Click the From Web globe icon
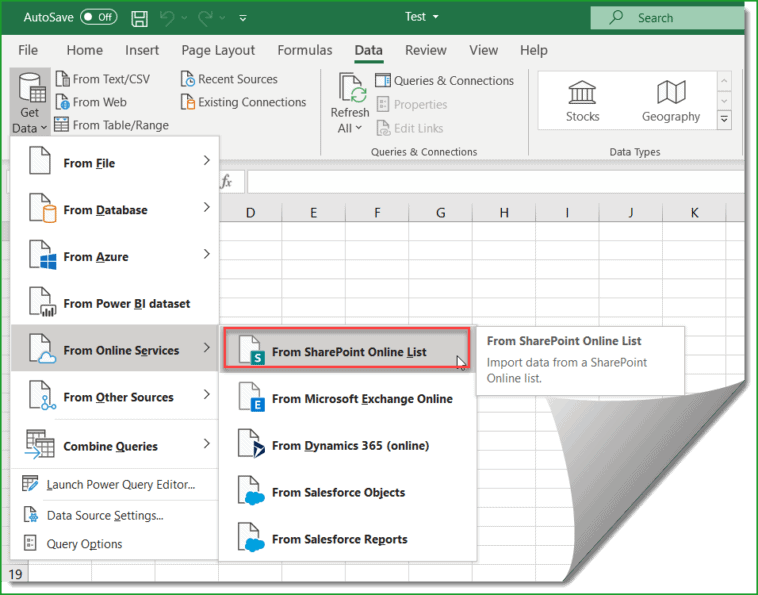Viewport: 758px width, 595px height. click(62, 102)
